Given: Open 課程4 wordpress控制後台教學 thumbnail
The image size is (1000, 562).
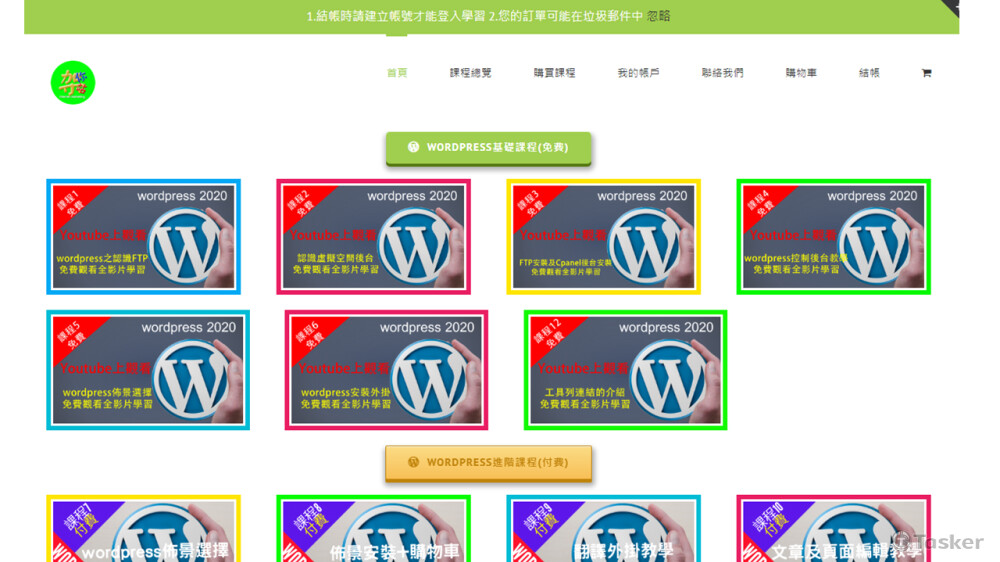Looking at the screenshot, I should tap(834, 237).
